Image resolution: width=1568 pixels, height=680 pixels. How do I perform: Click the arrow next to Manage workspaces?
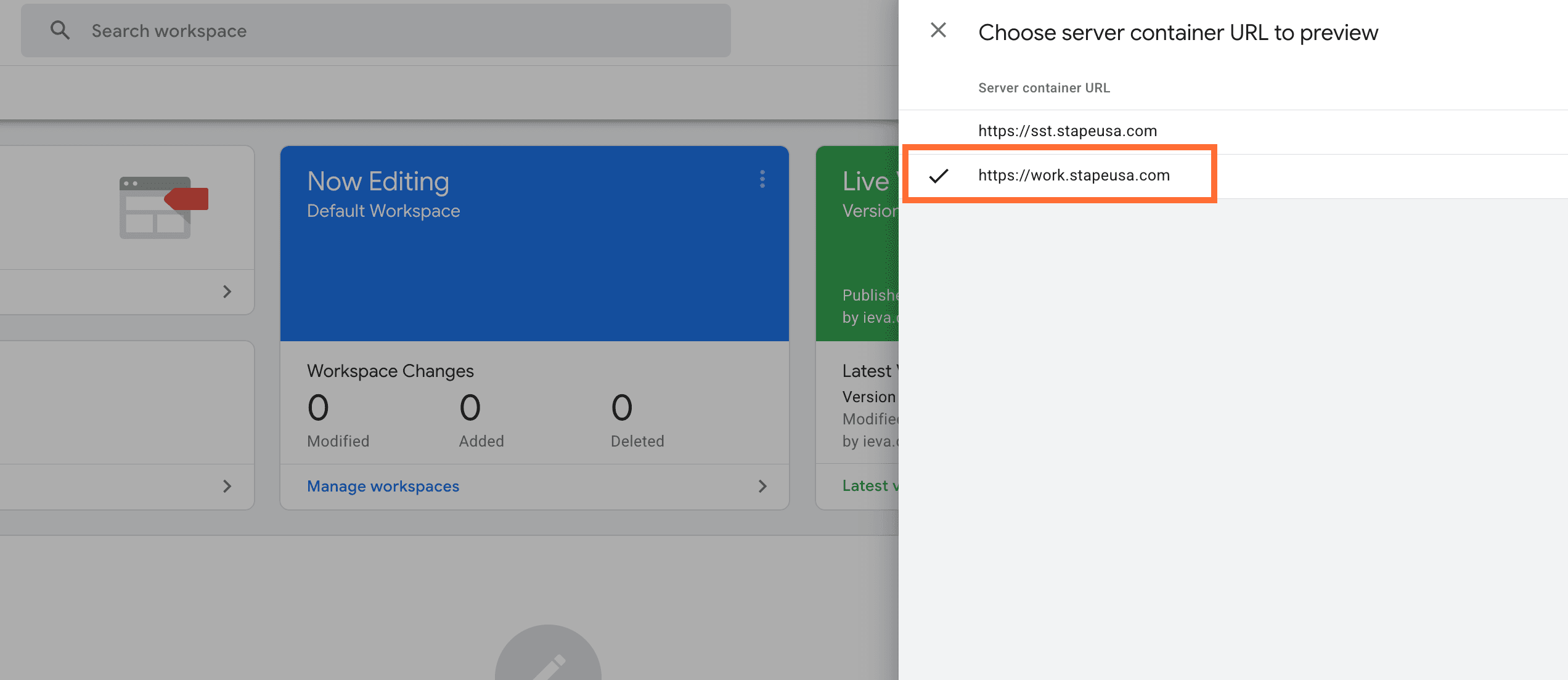(762, 486)
